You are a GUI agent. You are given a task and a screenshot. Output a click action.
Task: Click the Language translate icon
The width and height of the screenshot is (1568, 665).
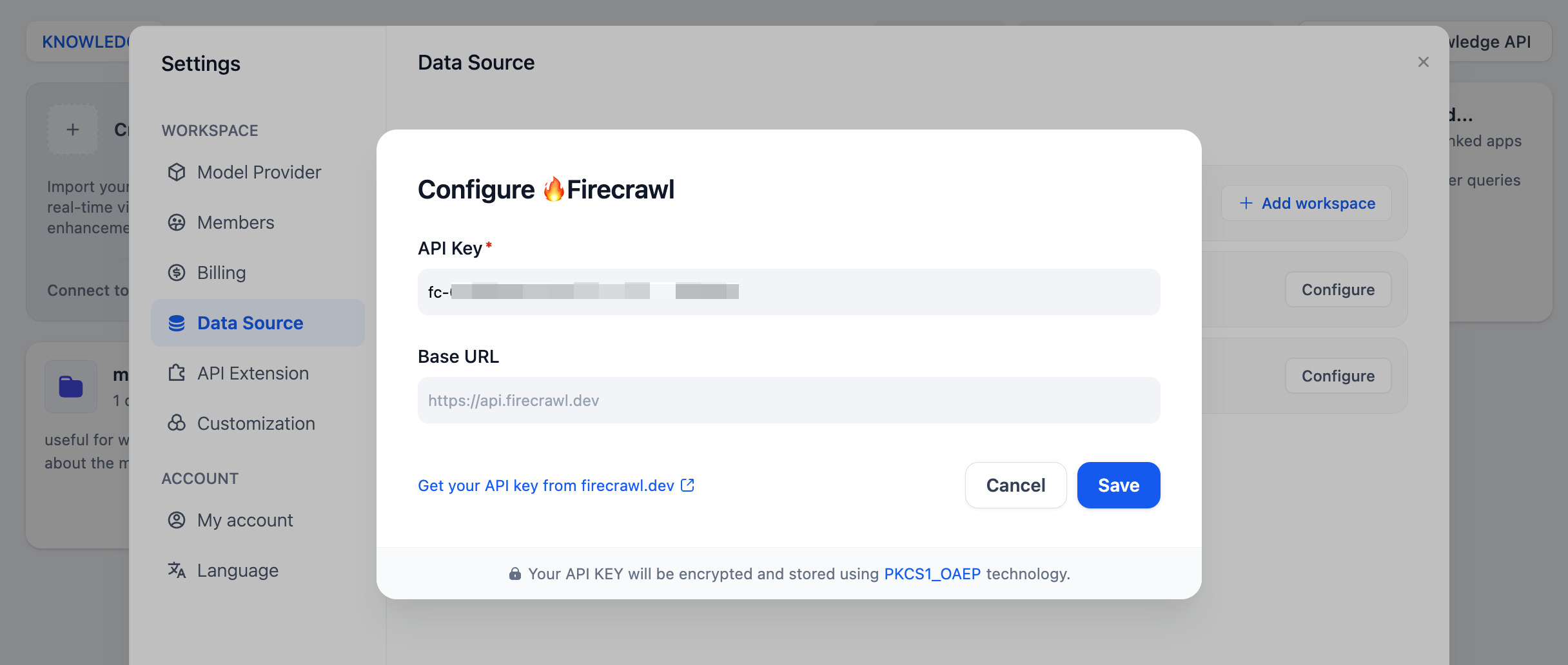click(177, 570)
